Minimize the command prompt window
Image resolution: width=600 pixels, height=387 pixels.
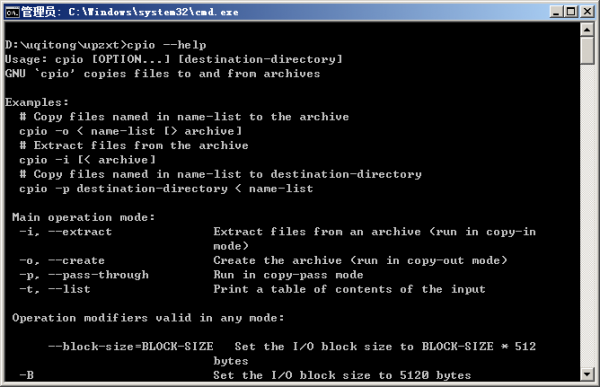[x=556, y=12]
